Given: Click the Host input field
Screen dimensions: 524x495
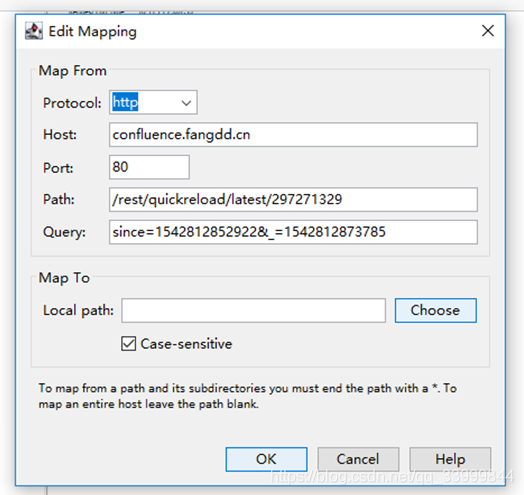Looking at the screenshot, I should tap(293, 135).
